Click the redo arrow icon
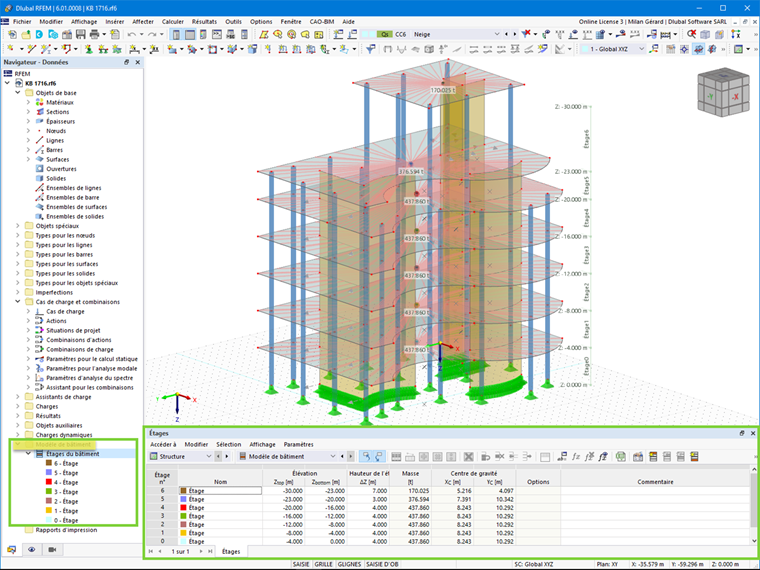Screen dimensions: 760x570 click(152, 34)
